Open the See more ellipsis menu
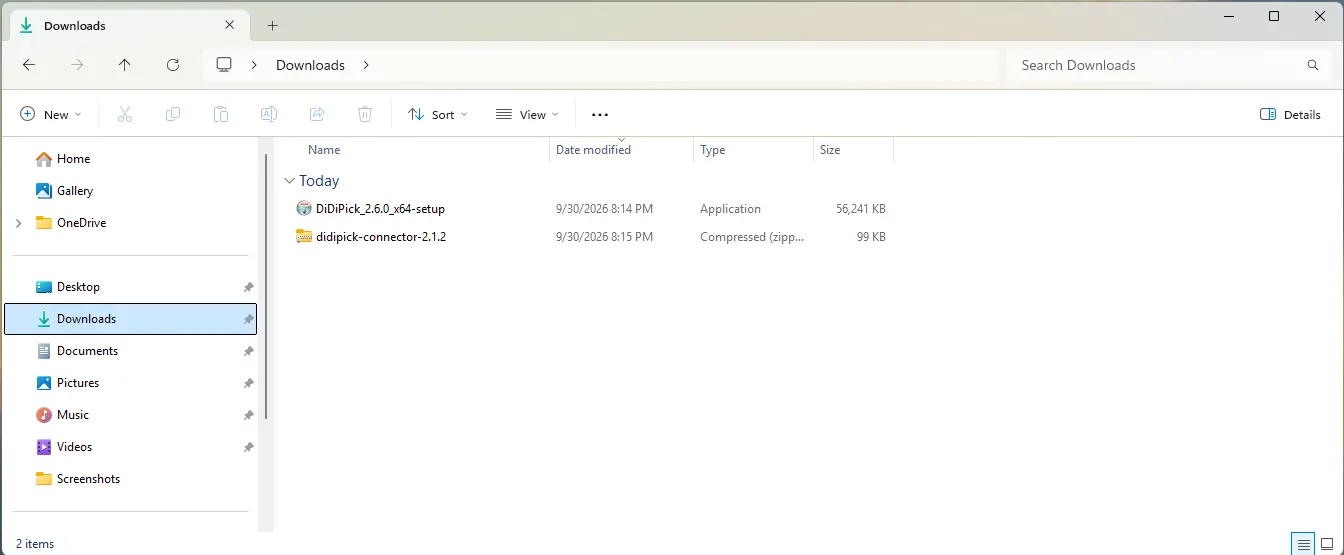Viewport: 1344px width, 555px height. tap(600, 115)
